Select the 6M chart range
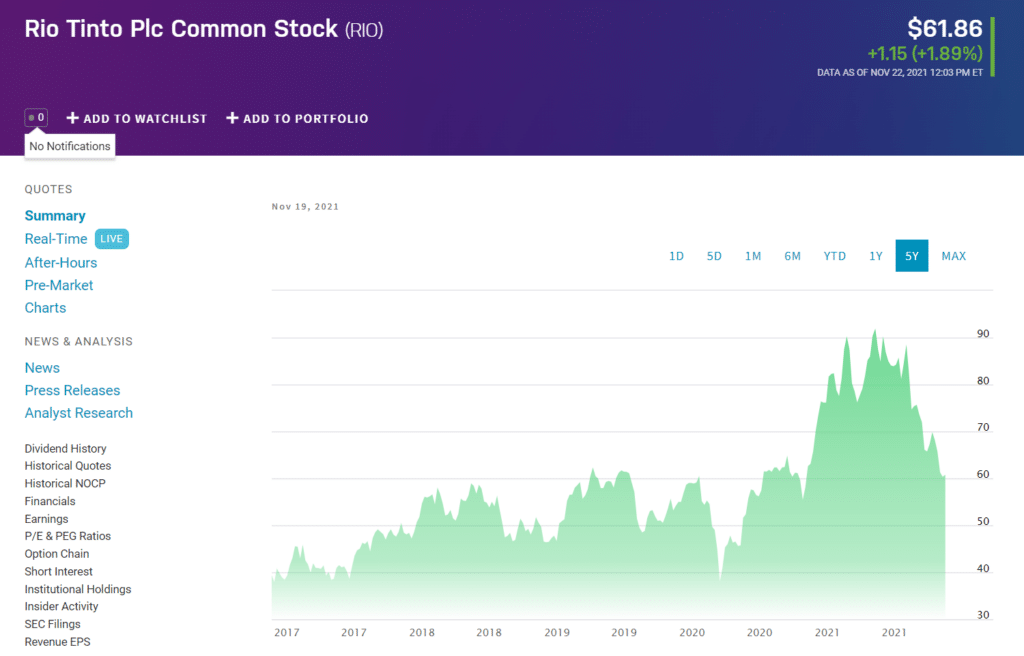The image size is (1024, 656). click(792, 256)
